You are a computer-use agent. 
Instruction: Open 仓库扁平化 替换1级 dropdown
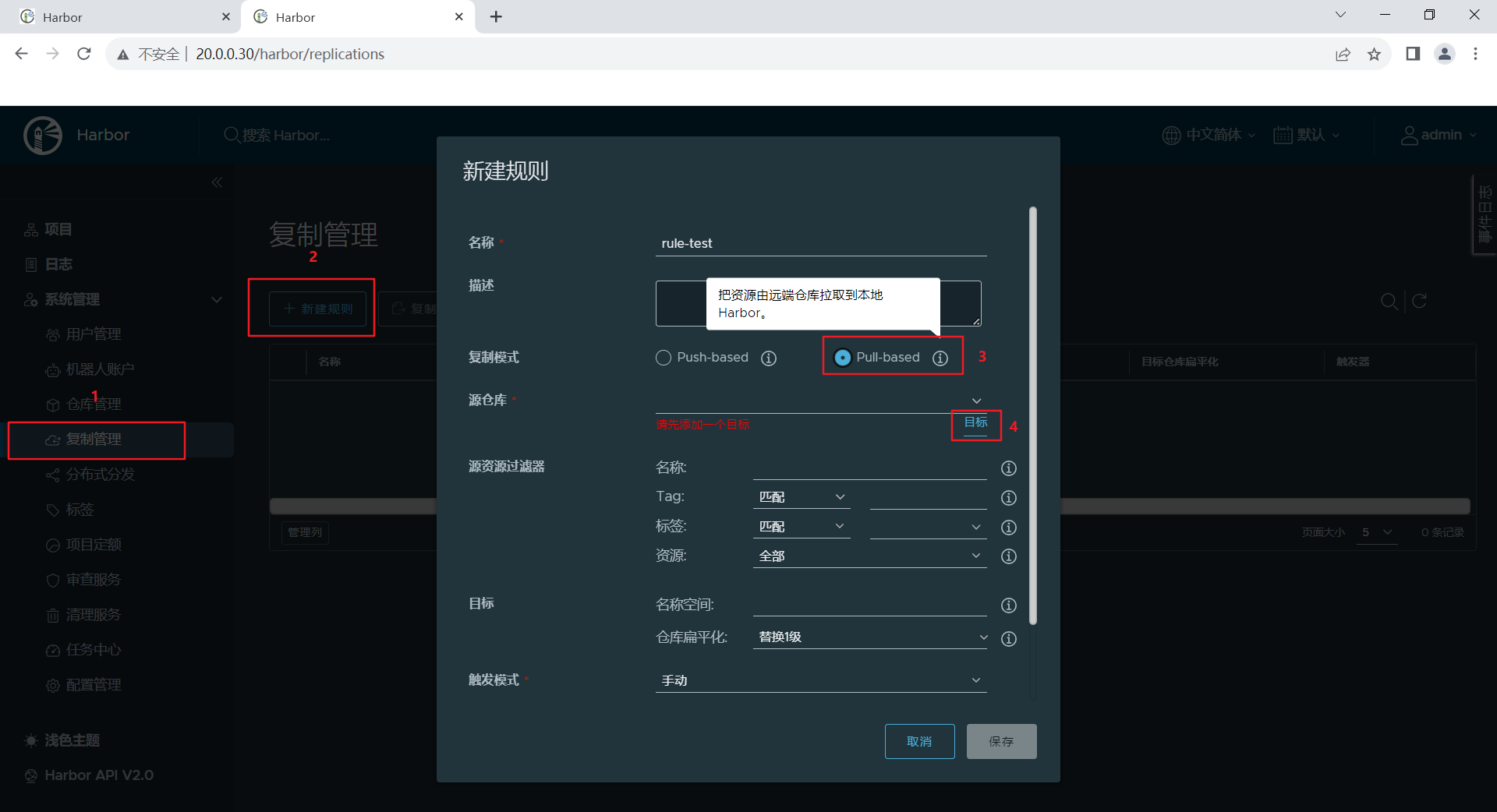[872, 637]
